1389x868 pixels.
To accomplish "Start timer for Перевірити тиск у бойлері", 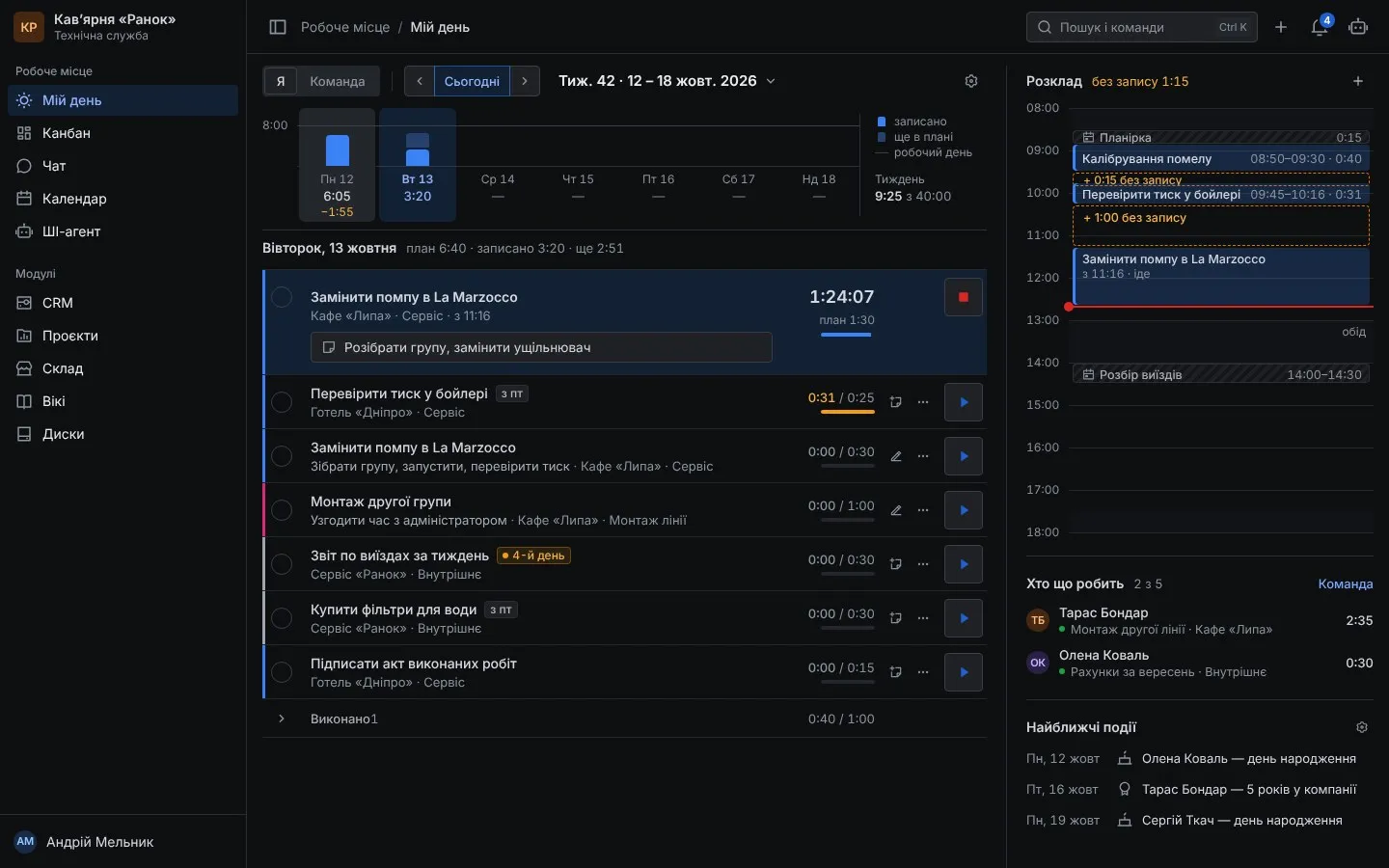I will [963, 402].
